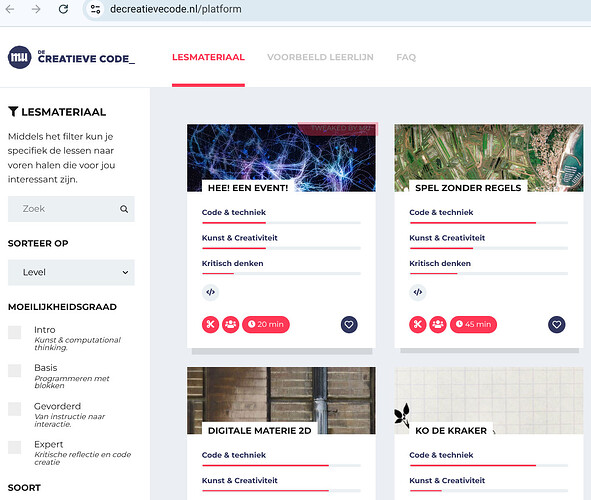This screenshot has height=500, width=591.
Task: Click the search magnifier icon in Zoek field
Action: tap(124, 209)
